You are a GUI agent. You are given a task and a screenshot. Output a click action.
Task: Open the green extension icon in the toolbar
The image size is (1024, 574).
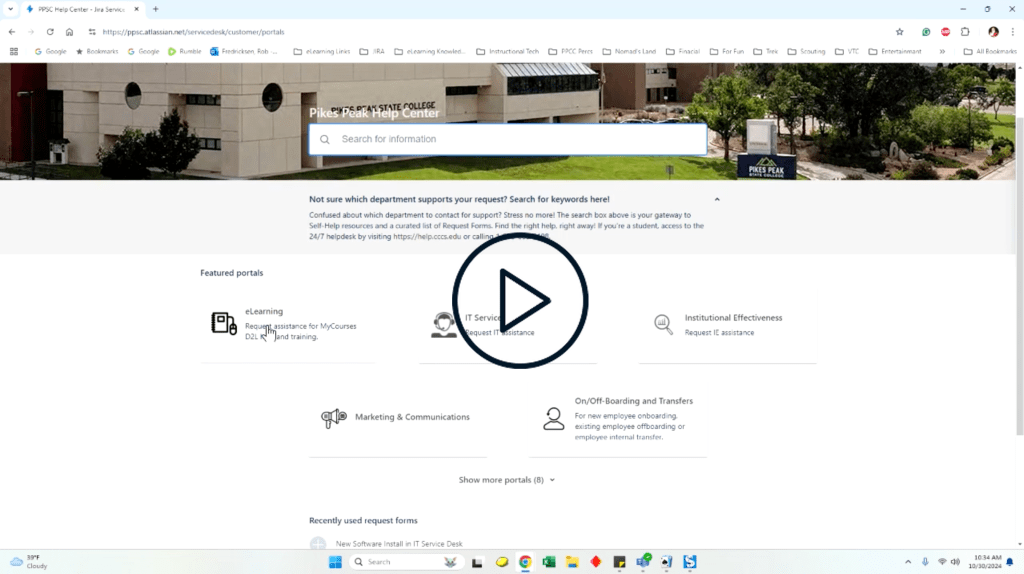click(926, 31)
